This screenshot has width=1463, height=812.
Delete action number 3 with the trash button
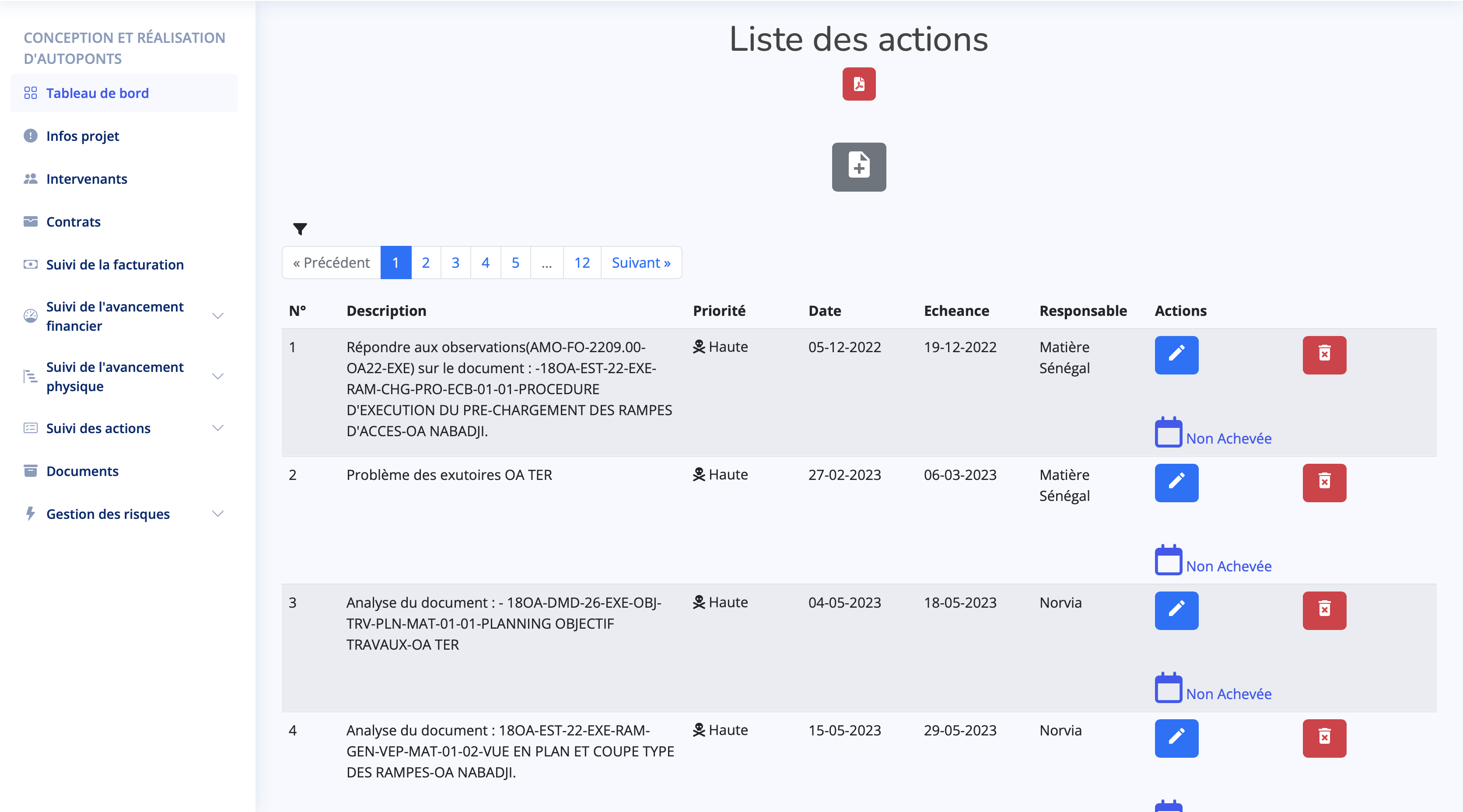(1324, 610)
